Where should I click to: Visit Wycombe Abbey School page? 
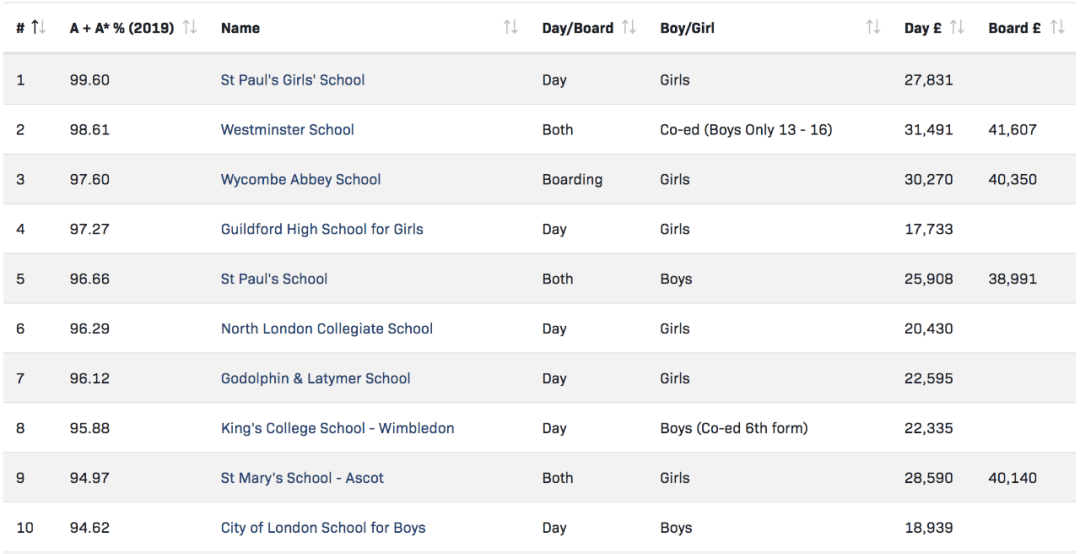click(x=300, y=180)
